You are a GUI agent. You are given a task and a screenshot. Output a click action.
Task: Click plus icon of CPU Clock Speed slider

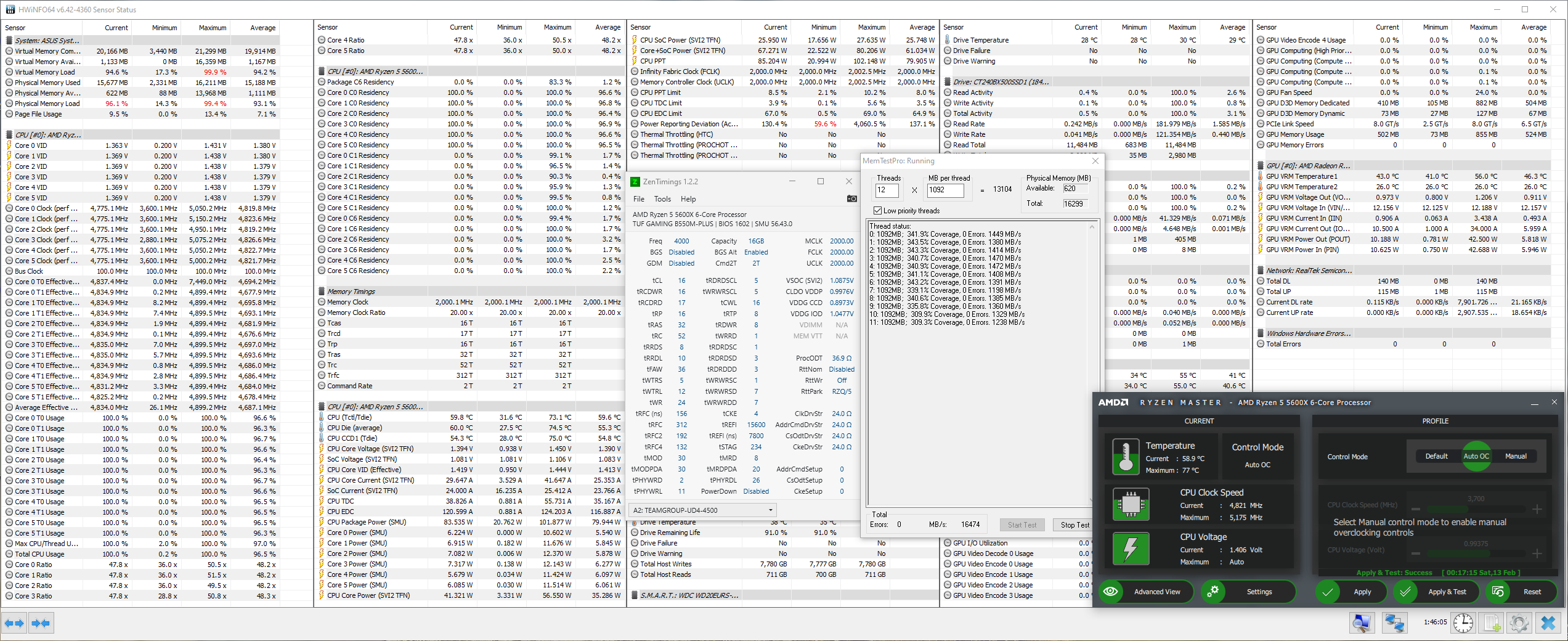click(x=1537, y=509)
